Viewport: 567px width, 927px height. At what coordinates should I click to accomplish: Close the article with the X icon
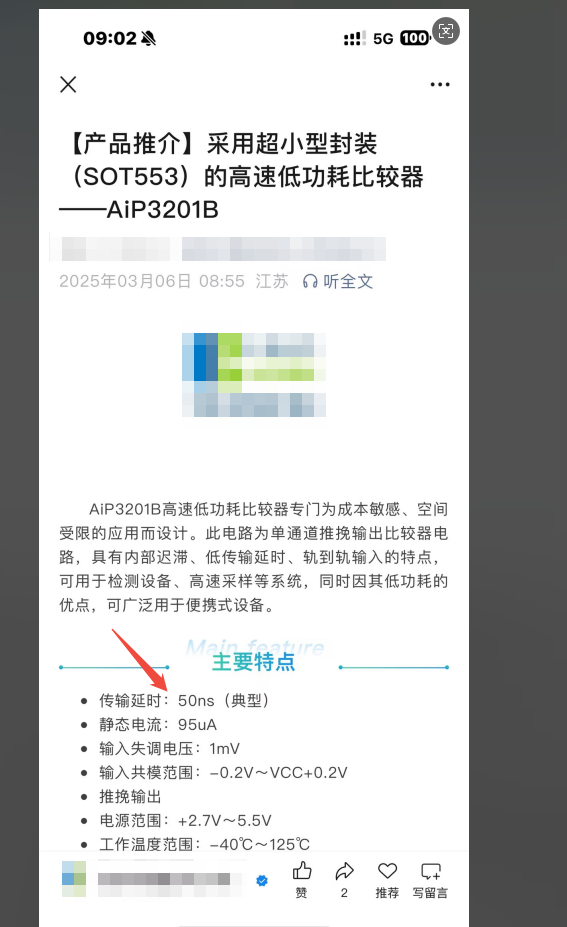tap(69, 85)
